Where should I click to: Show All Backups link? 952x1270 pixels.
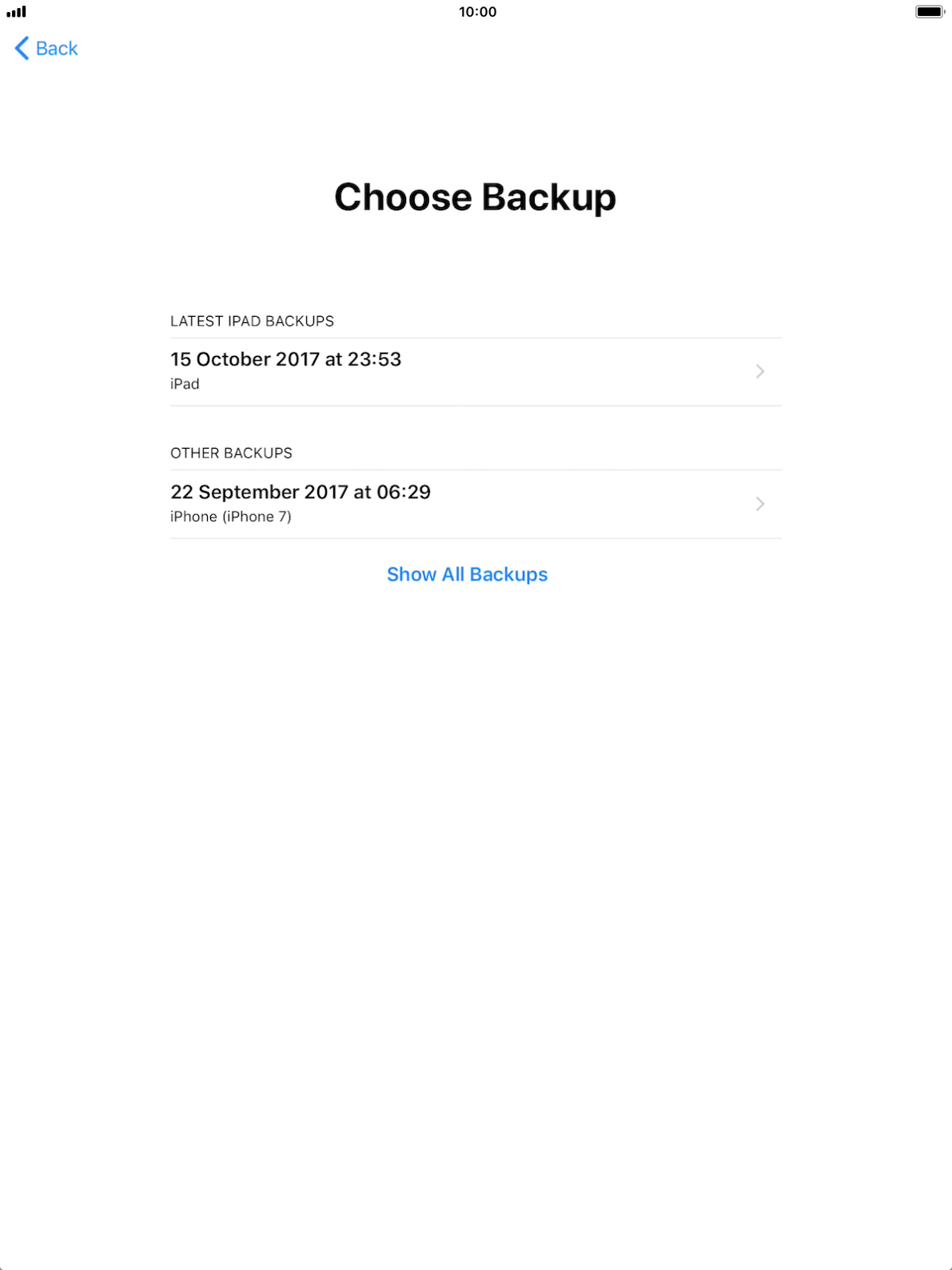click(x=467, y=574)
